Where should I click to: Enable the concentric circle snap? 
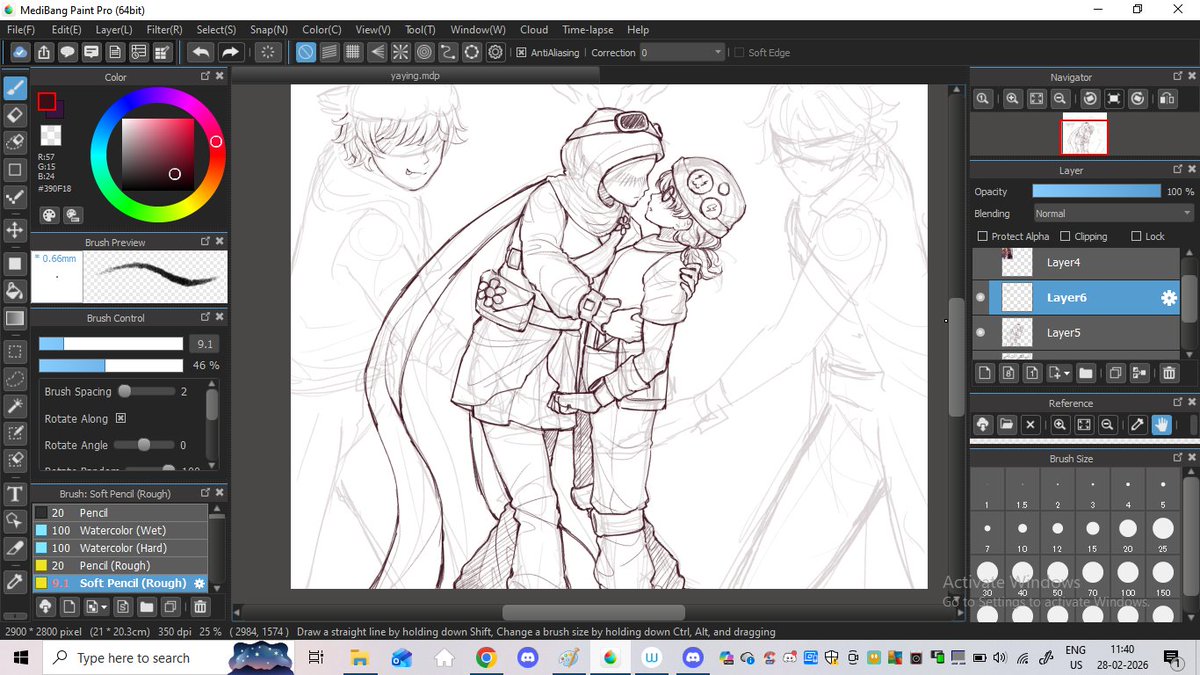[424, 52]
